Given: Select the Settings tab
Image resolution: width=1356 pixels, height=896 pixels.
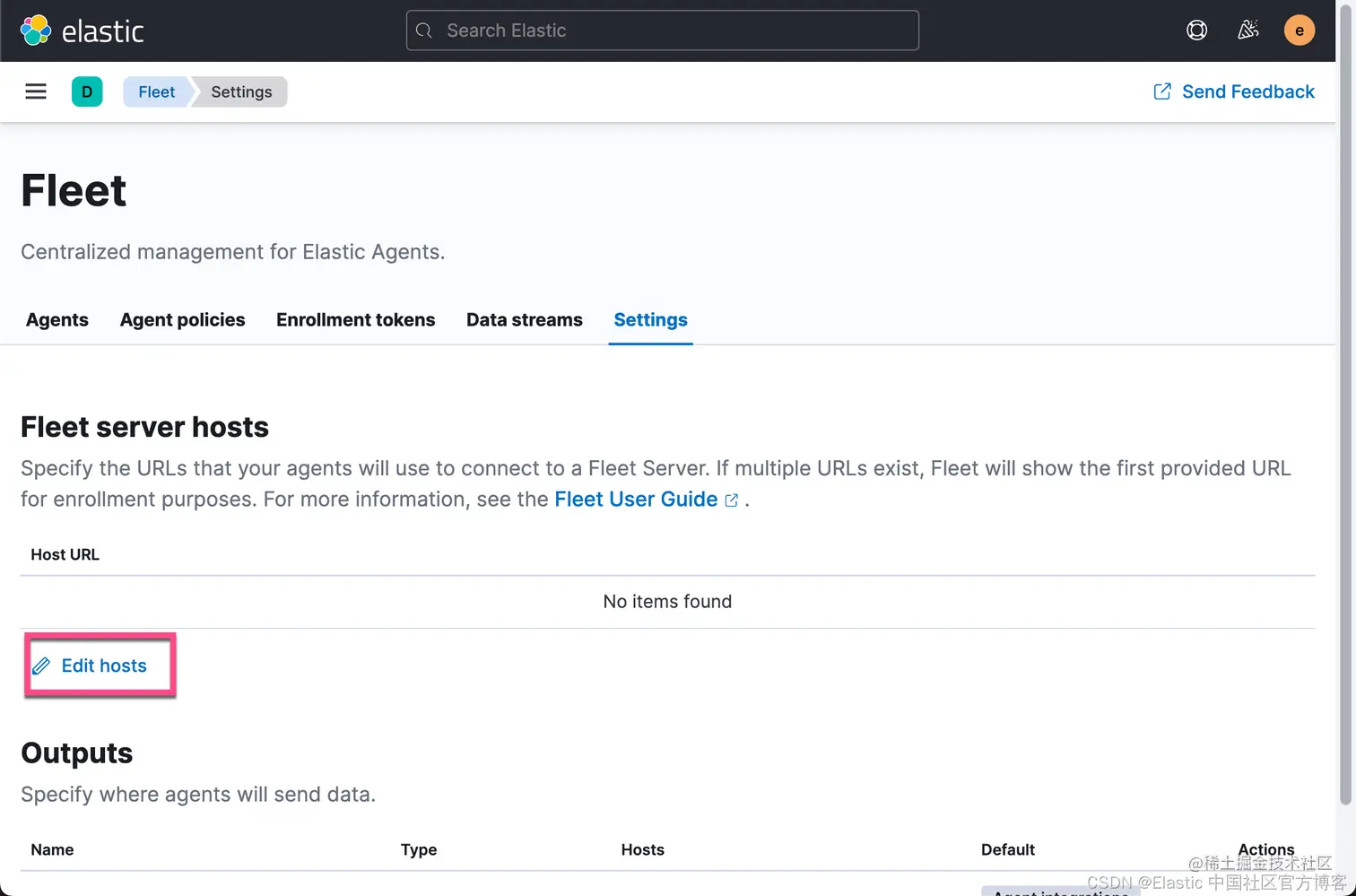Looking at the screenshot, I should [x=651, y=320].
